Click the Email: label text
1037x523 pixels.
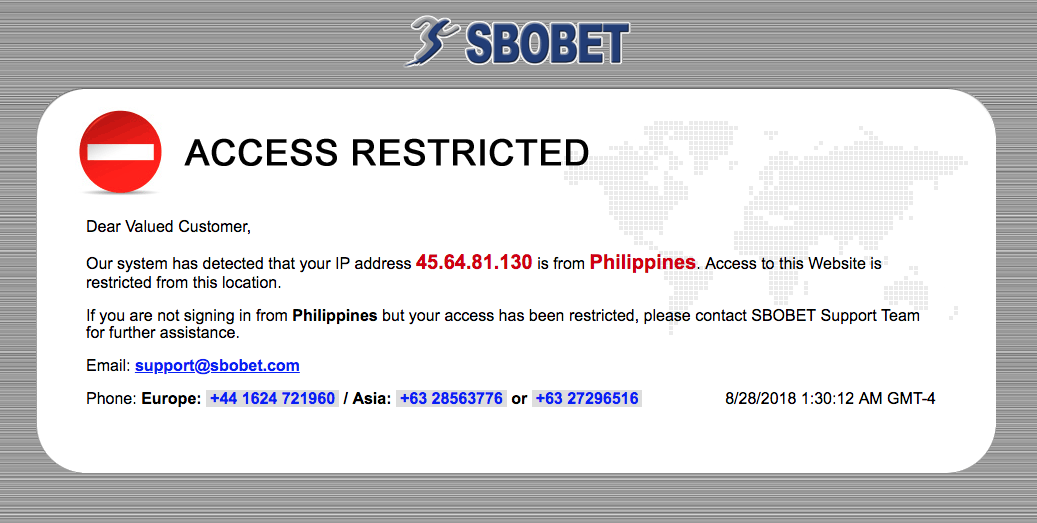coord(108,366)
